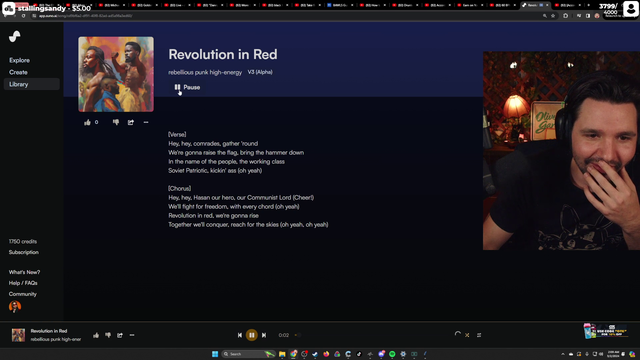Click Revolution in Red in player bar
The image size is (640, 360).
(49, 331)
